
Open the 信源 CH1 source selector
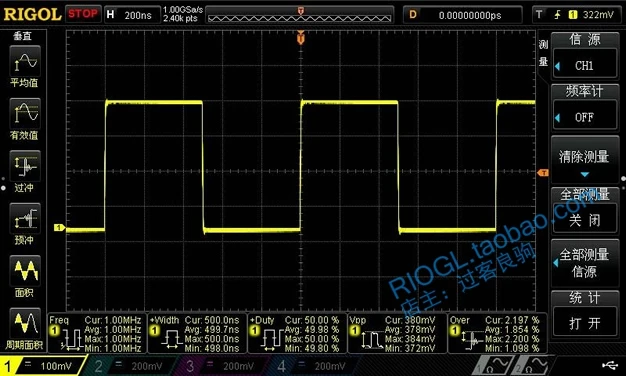pyautogui.click(x=584, y=65)
